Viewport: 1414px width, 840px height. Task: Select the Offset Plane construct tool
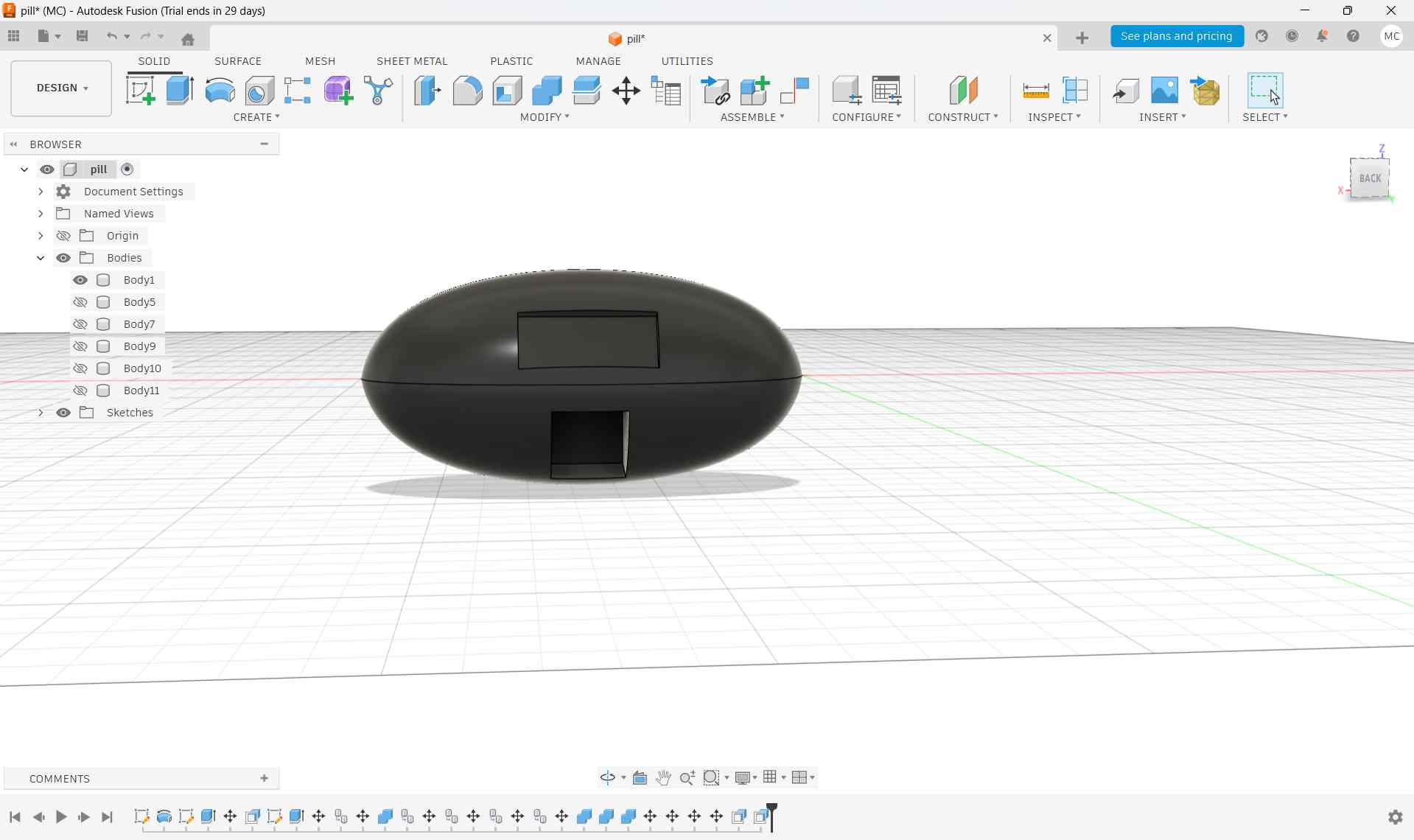coord(963,91)
